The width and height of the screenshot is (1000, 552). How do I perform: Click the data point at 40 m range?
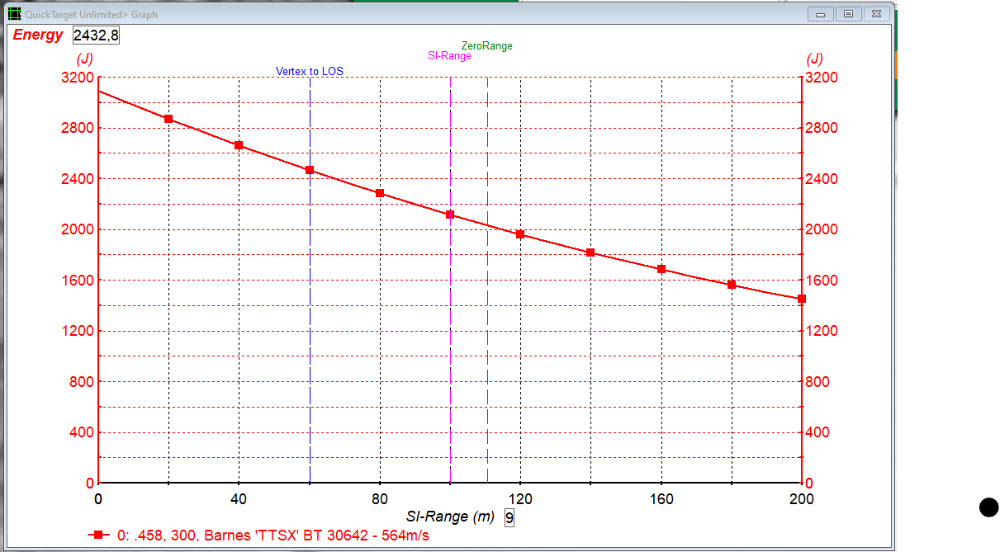239,145
